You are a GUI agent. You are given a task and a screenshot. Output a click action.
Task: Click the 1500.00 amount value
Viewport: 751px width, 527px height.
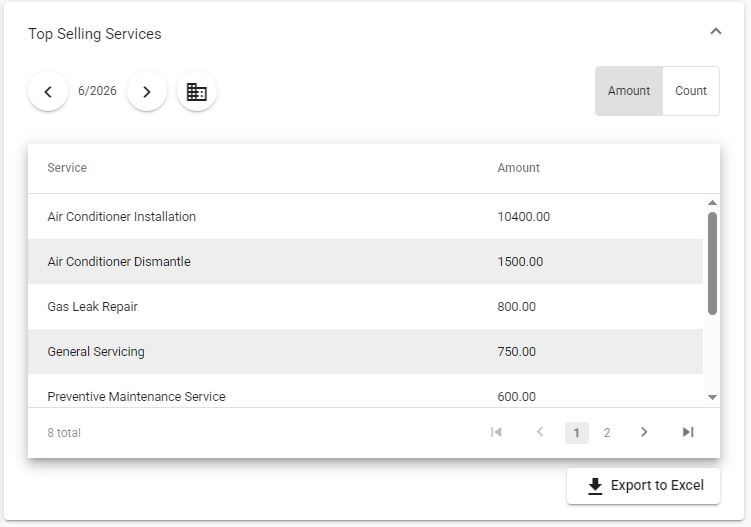click(x=520, y=262)
